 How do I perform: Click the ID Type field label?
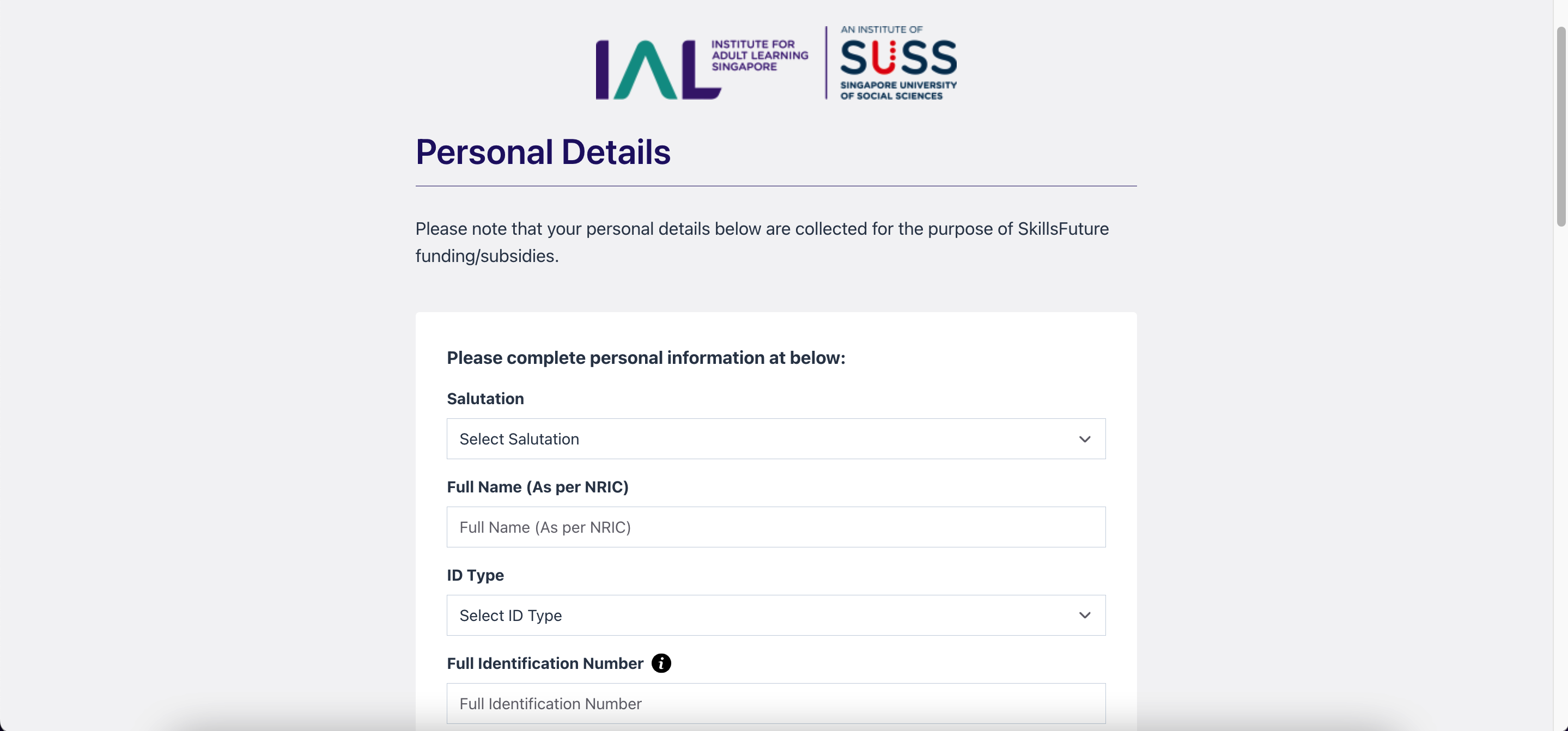[x=475, y=575]
